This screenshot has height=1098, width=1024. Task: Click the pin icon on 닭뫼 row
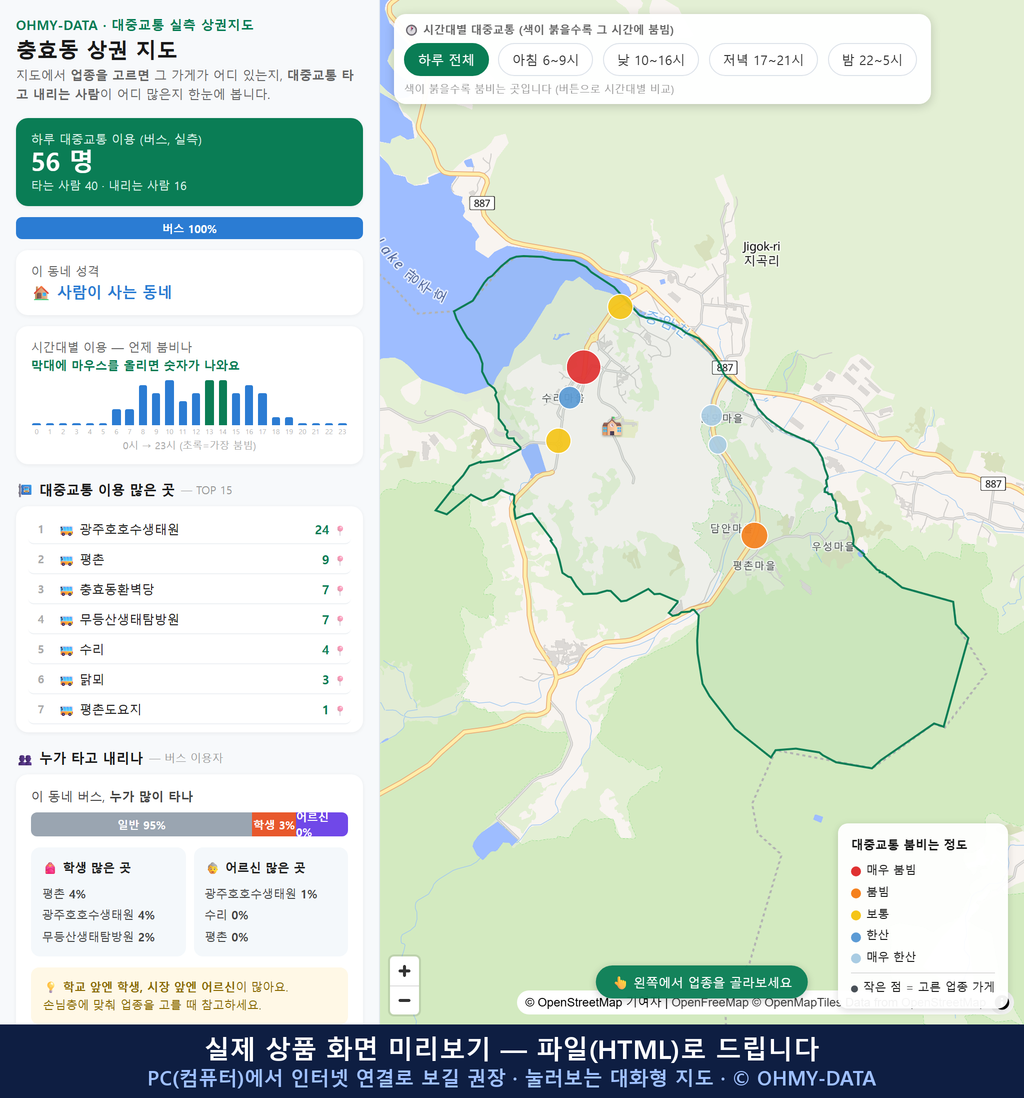(x=340, y=680)
